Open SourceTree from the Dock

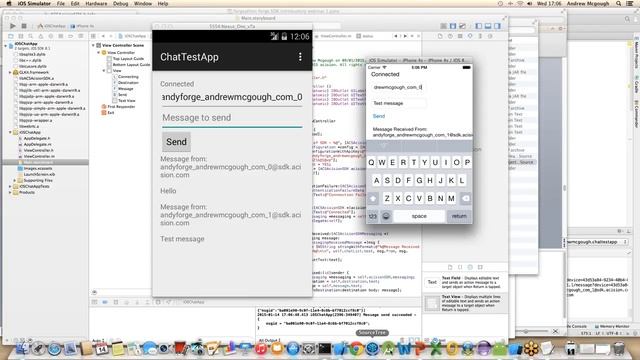372,349
